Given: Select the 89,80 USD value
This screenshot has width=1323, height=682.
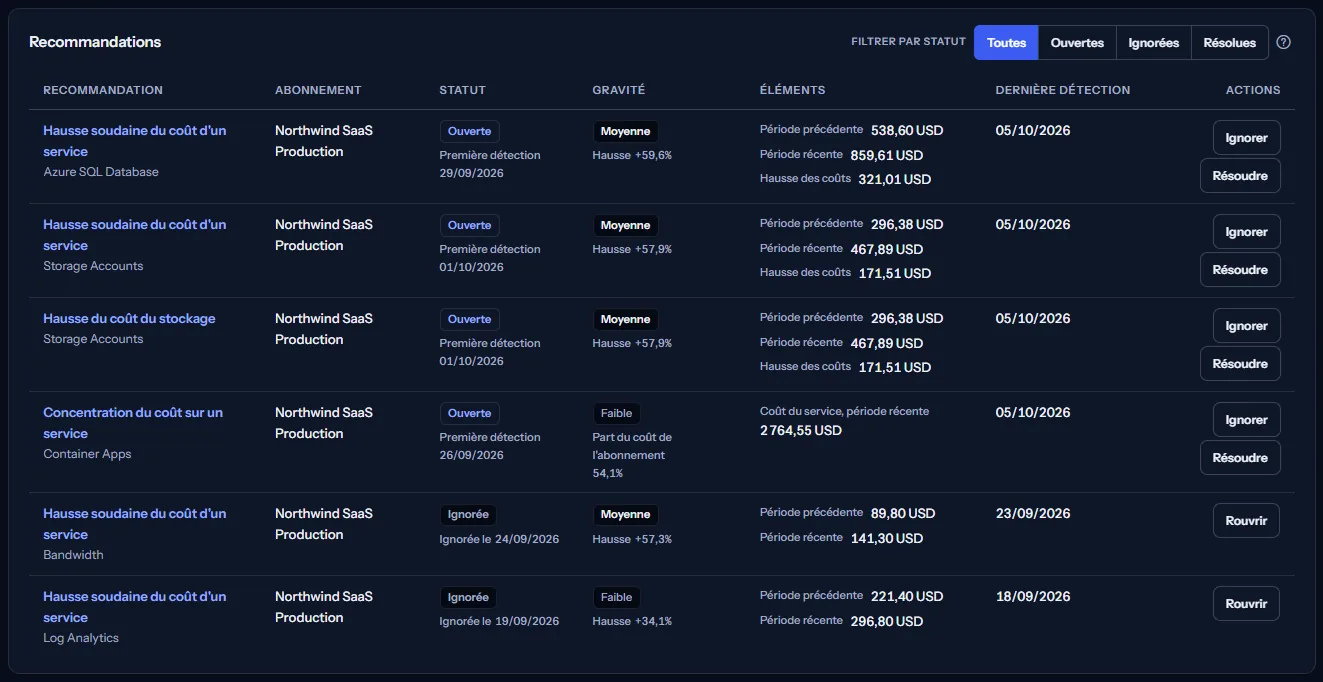Looking at the screenshot, I should pos(903,514).
